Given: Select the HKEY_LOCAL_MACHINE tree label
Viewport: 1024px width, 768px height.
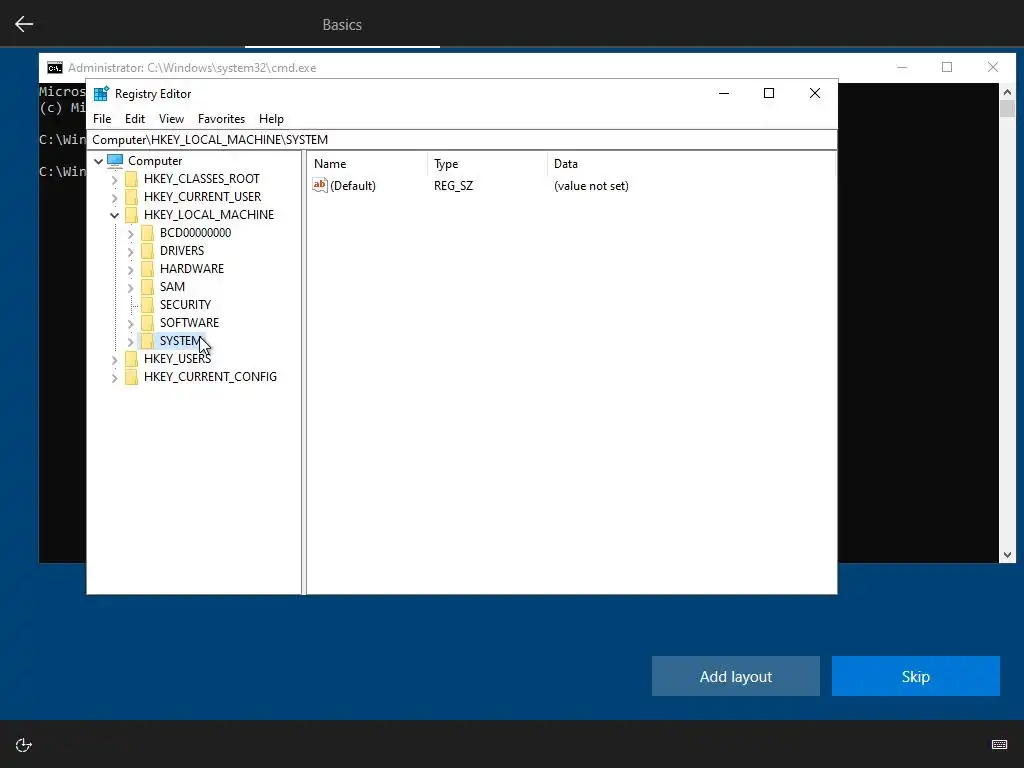Looking at the screenshot, I should click(x=209, y=215).
